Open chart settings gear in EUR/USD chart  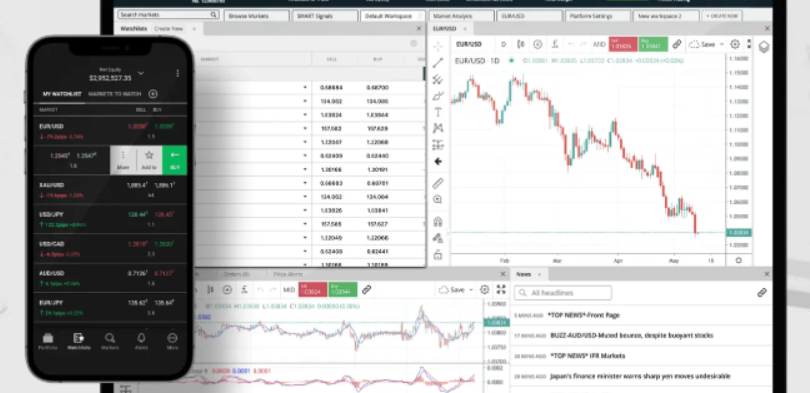[735, 44]
